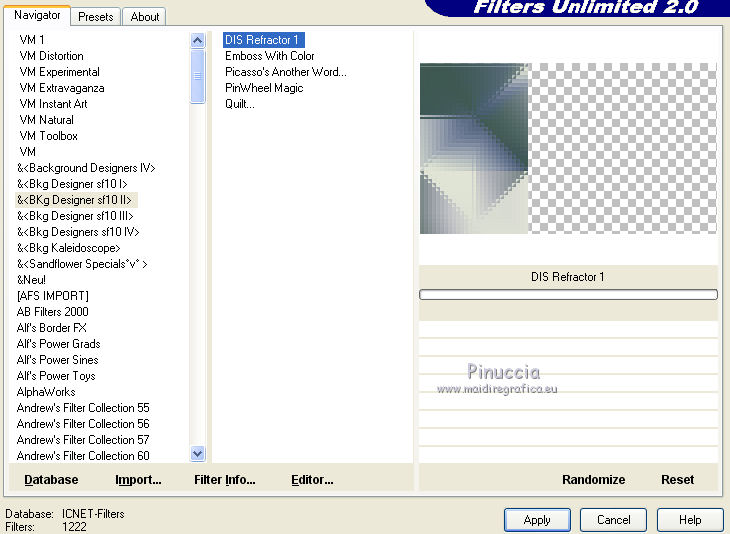Select Alf's Power Sines category
The height and width of the screenshot is (534, 730).
tap(58, 360)
